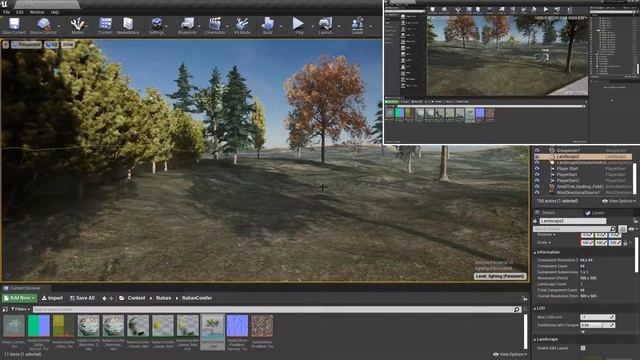This screenshot has height=360, width=640.
Task: Select the blue normal map thumbnail
Action: point(237,326)
